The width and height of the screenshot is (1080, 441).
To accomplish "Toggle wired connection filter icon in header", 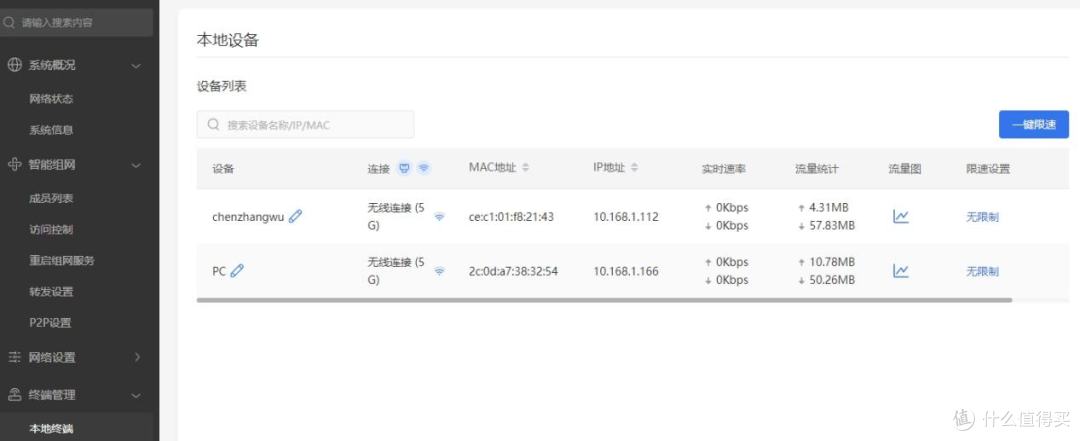I will 404,167.
